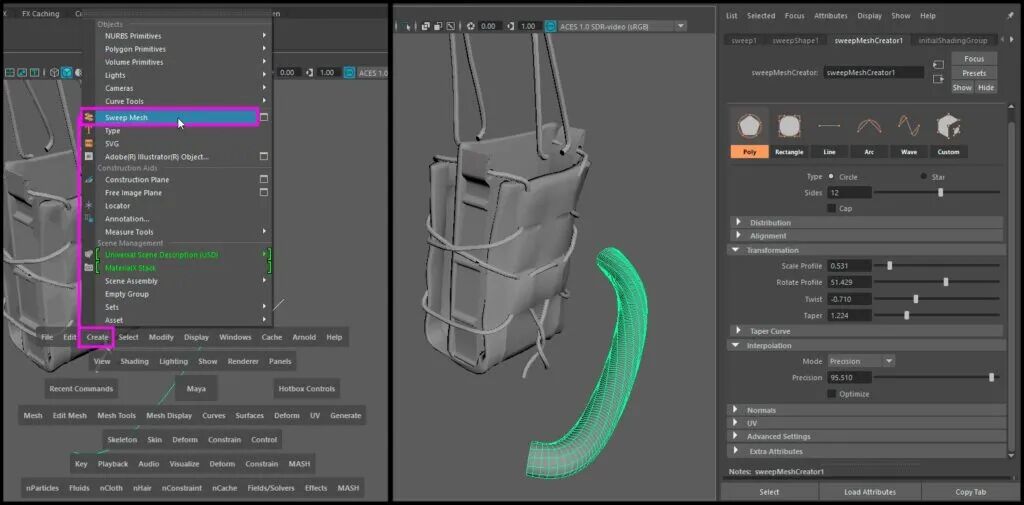Screen dimensions: 1024x505
Task: Click the exposure icon before the 0.00 field
Action: pos(471,26)
